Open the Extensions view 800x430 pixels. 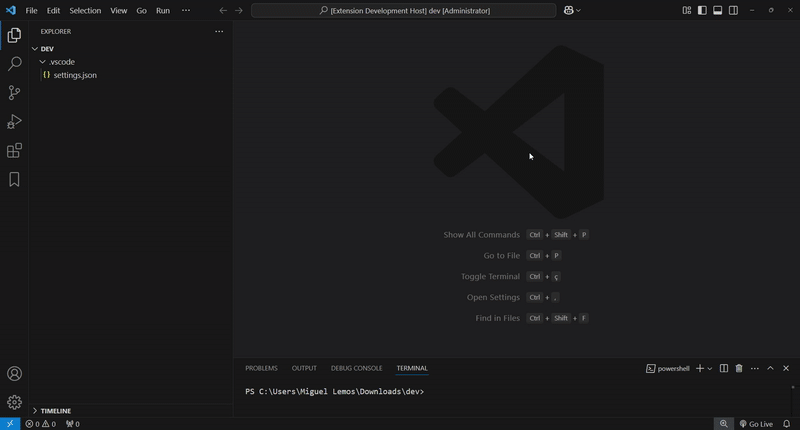click(x=14, y=150)
